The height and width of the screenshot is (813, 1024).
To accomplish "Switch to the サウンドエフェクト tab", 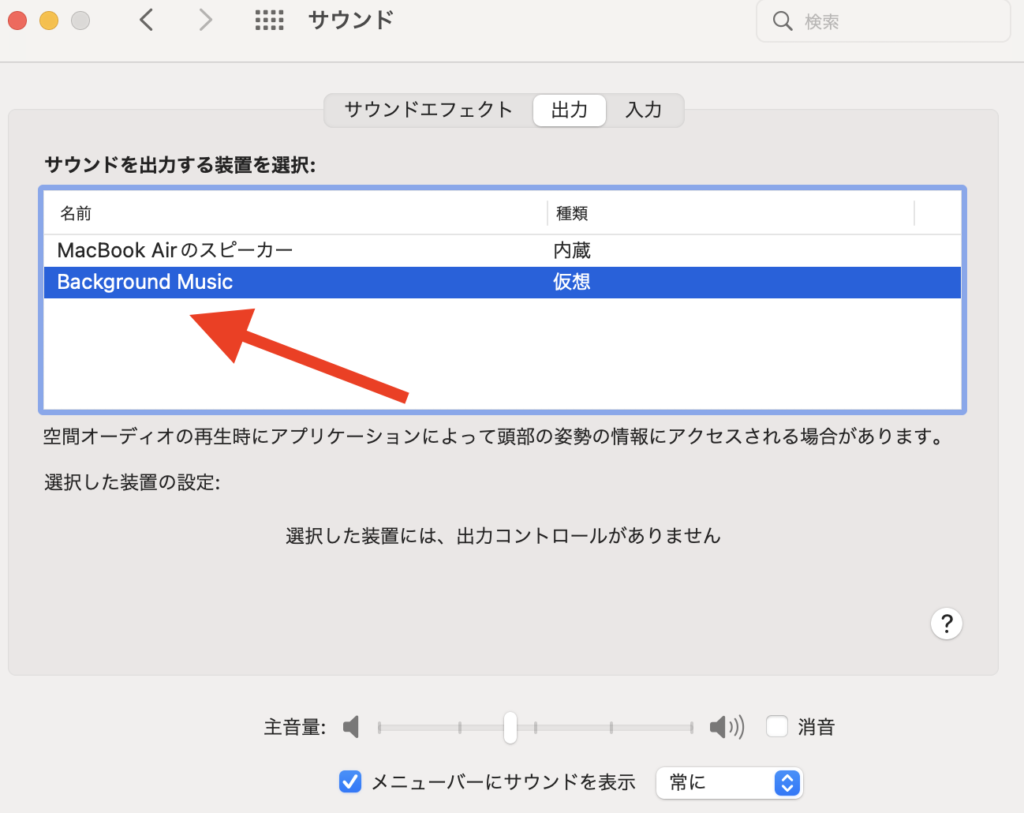I will tap(428, 110).
